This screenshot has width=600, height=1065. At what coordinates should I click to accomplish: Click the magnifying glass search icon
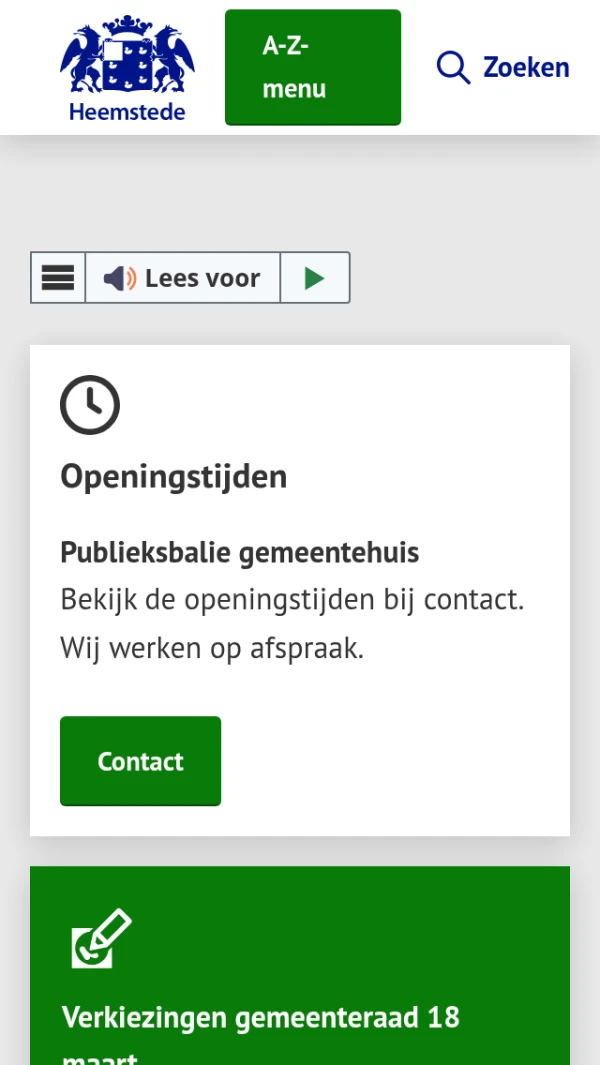453,68
